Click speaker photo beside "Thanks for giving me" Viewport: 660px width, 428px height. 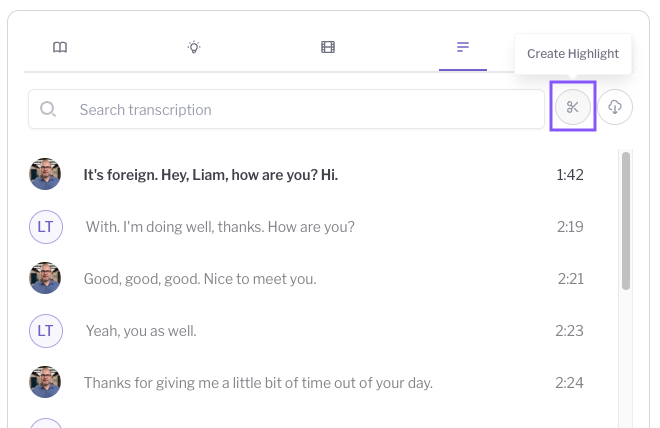pos(45,382)
